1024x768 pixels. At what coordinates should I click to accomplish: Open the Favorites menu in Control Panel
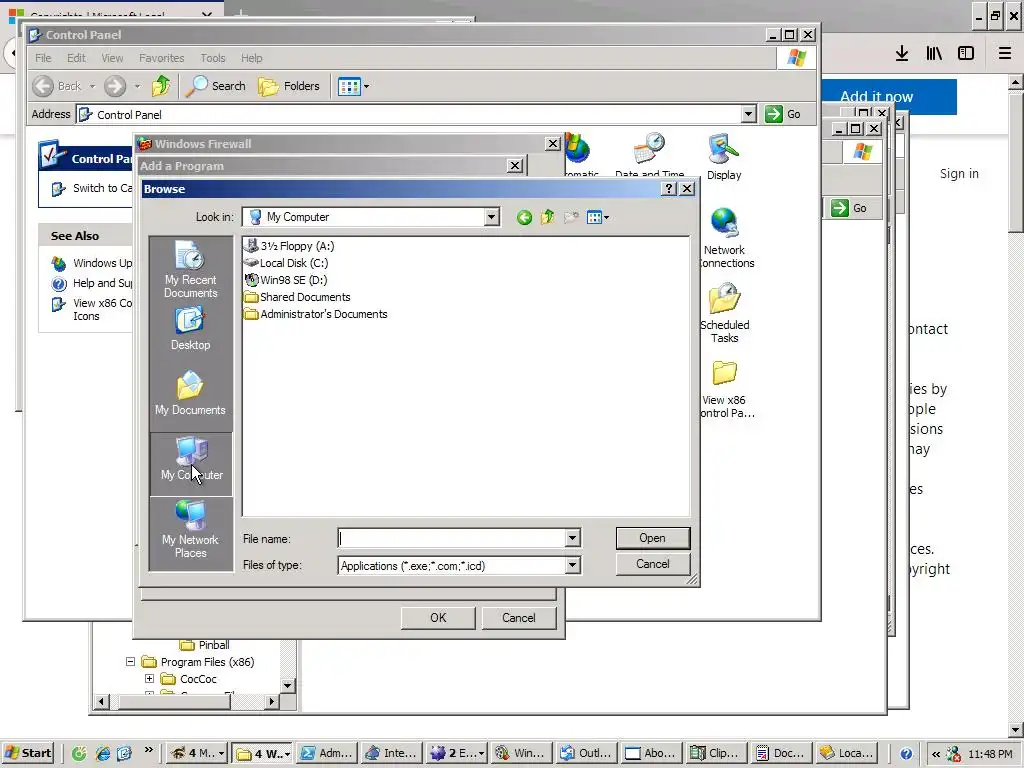pyautogui.click(x=161, y=57)
